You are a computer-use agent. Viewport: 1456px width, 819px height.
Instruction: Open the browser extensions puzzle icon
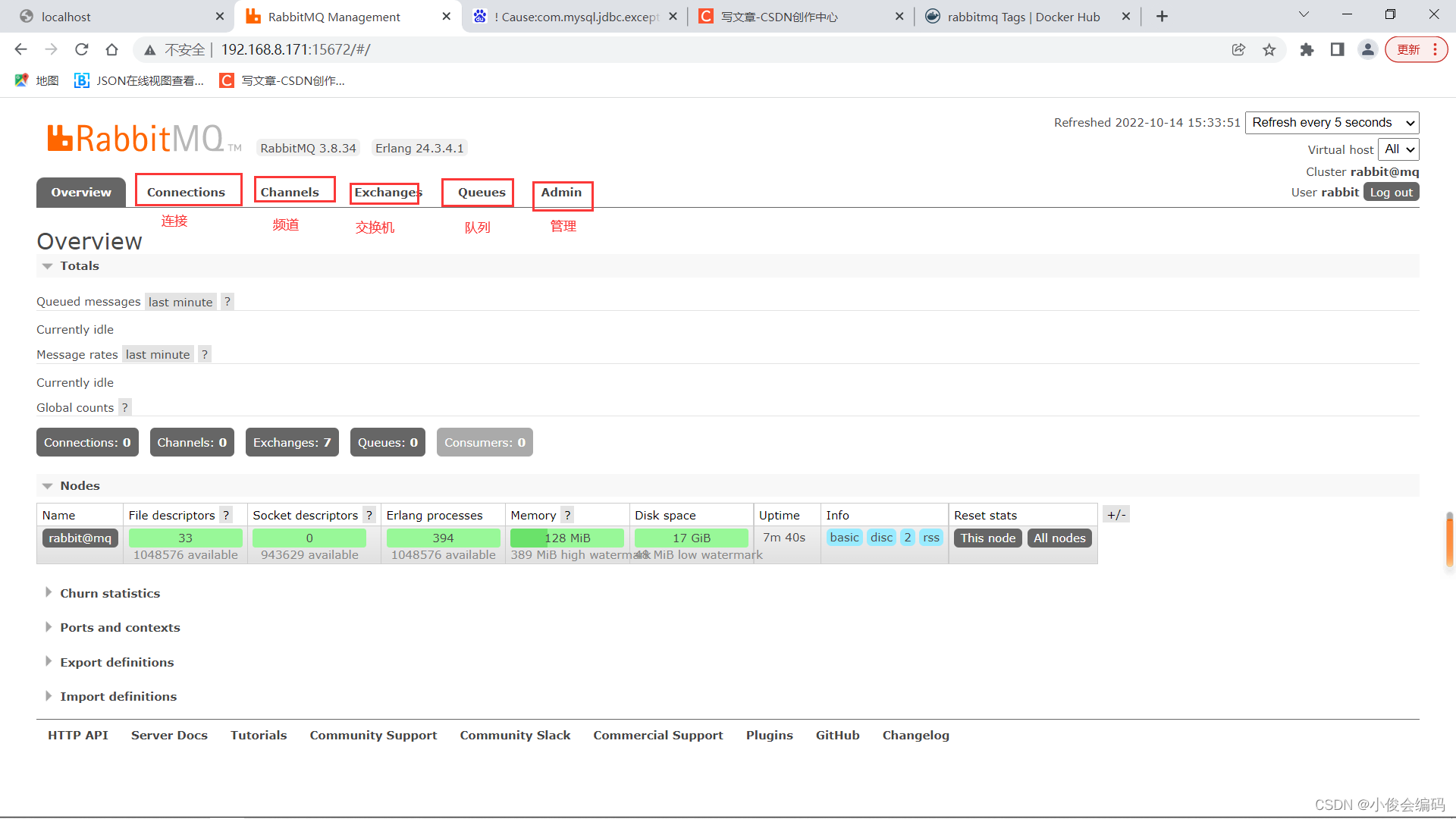pos(1306,50)
